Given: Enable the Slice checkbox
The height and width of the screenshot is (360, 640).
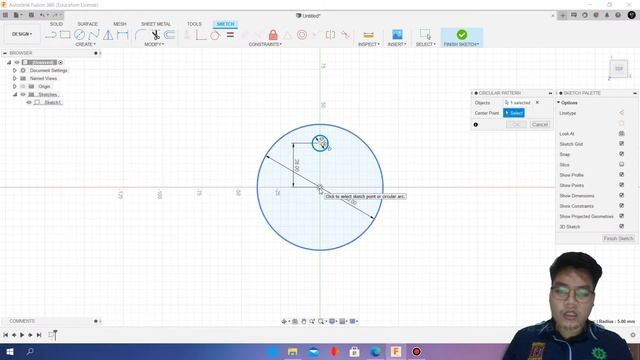Looking at the screenshot, I should 621,164.
